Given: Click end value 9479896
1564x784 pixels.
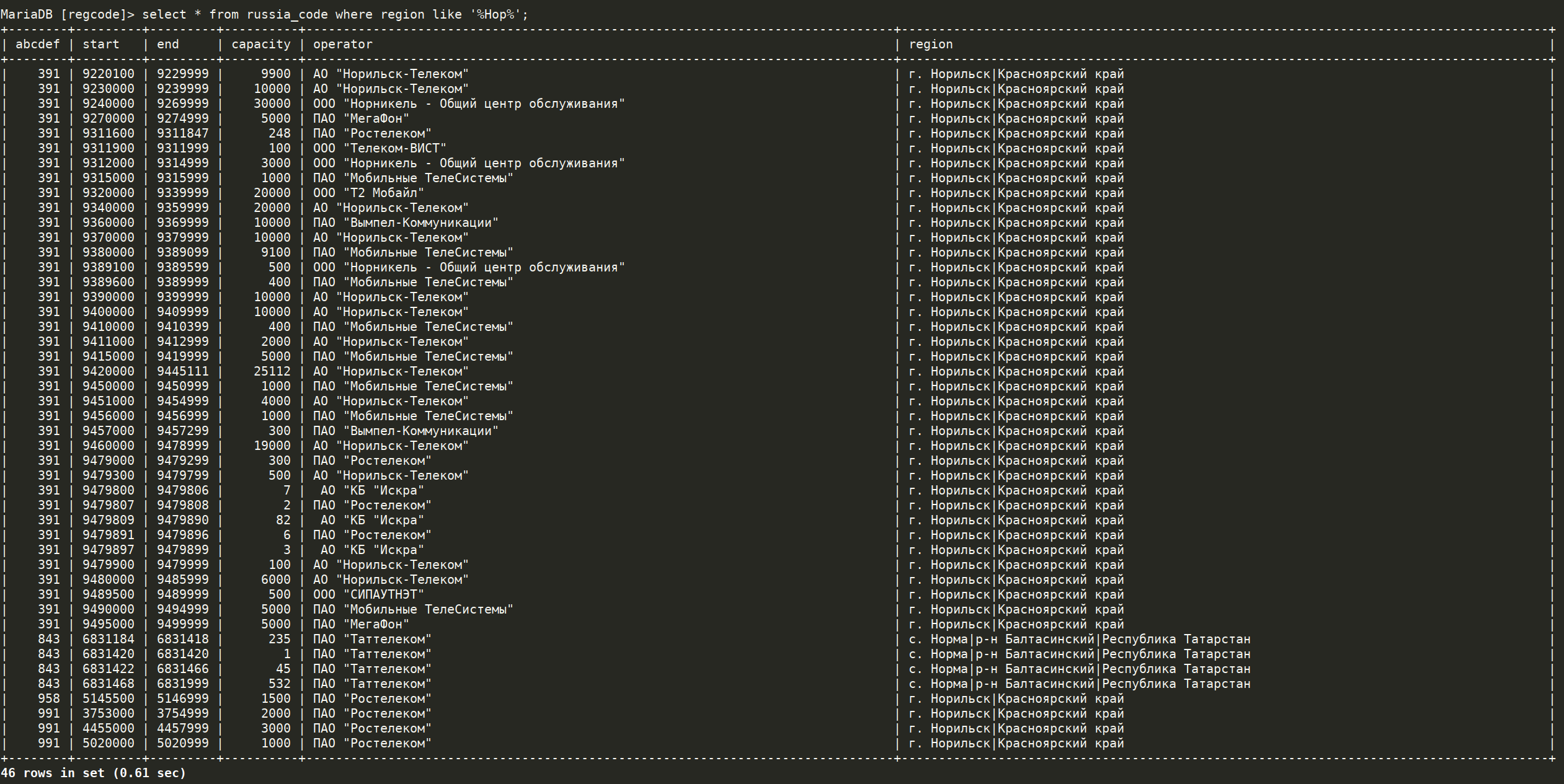Looking at the screenshot, I should click(x=183, y=535).
